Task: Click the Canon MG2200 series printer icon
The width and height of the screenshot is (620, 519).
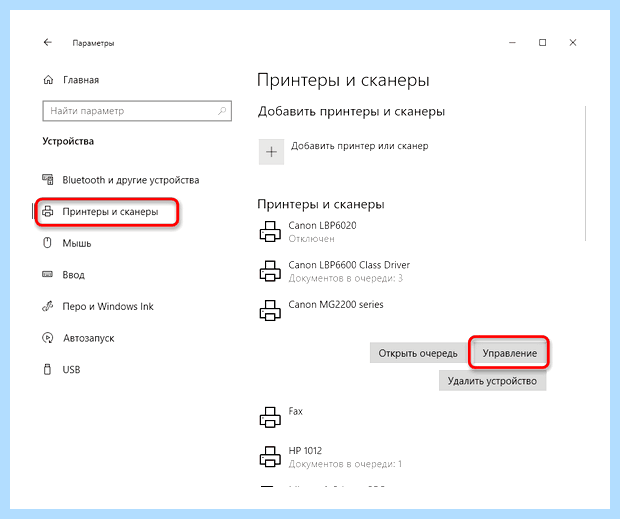Action: click(270, 311)
